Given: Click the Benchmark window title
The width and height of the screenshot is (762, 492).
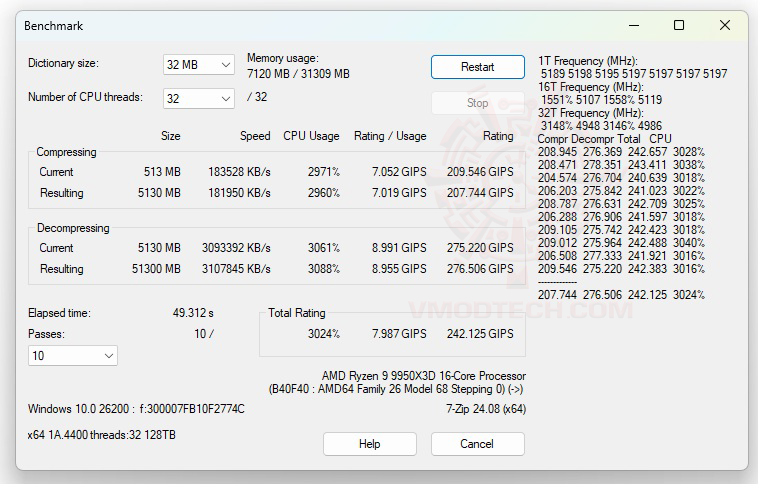Looking at the screenshot, I should (53, 26).
